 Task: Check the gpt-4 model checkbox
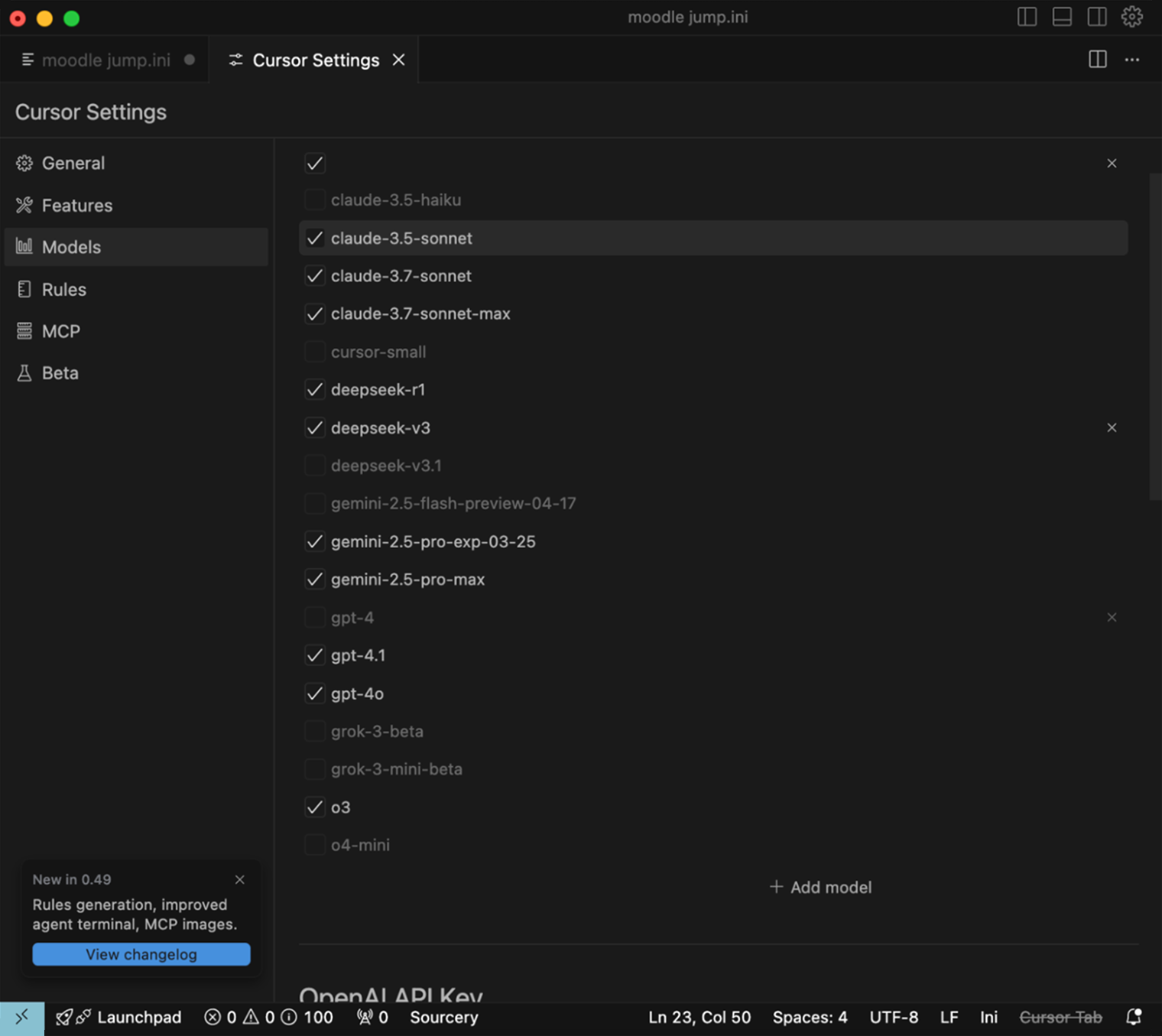(315, 617)
